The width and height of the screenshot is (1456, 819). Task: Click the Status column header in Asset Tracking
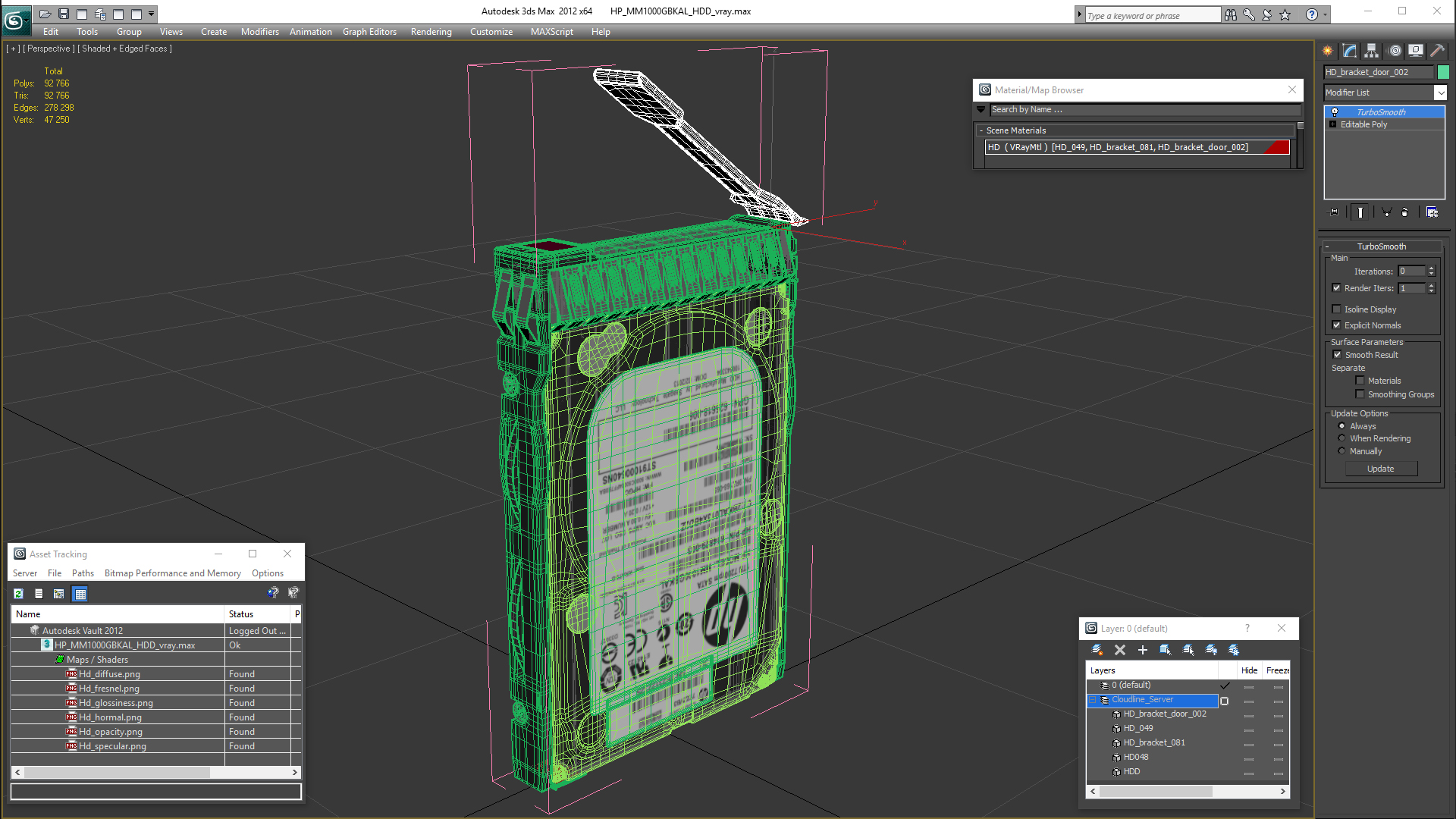[x=257, y=614]
